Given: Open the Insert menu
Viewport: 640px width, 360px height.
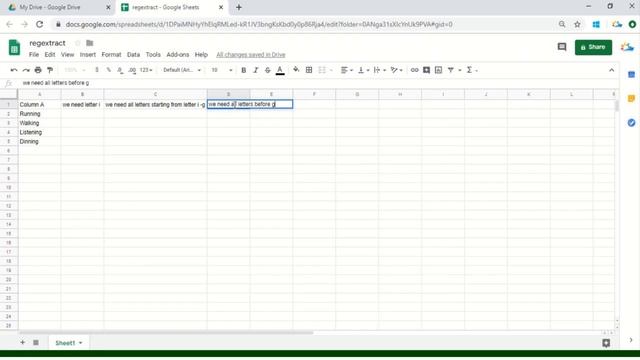Looking at the screenshot, I should click(87, 55).
